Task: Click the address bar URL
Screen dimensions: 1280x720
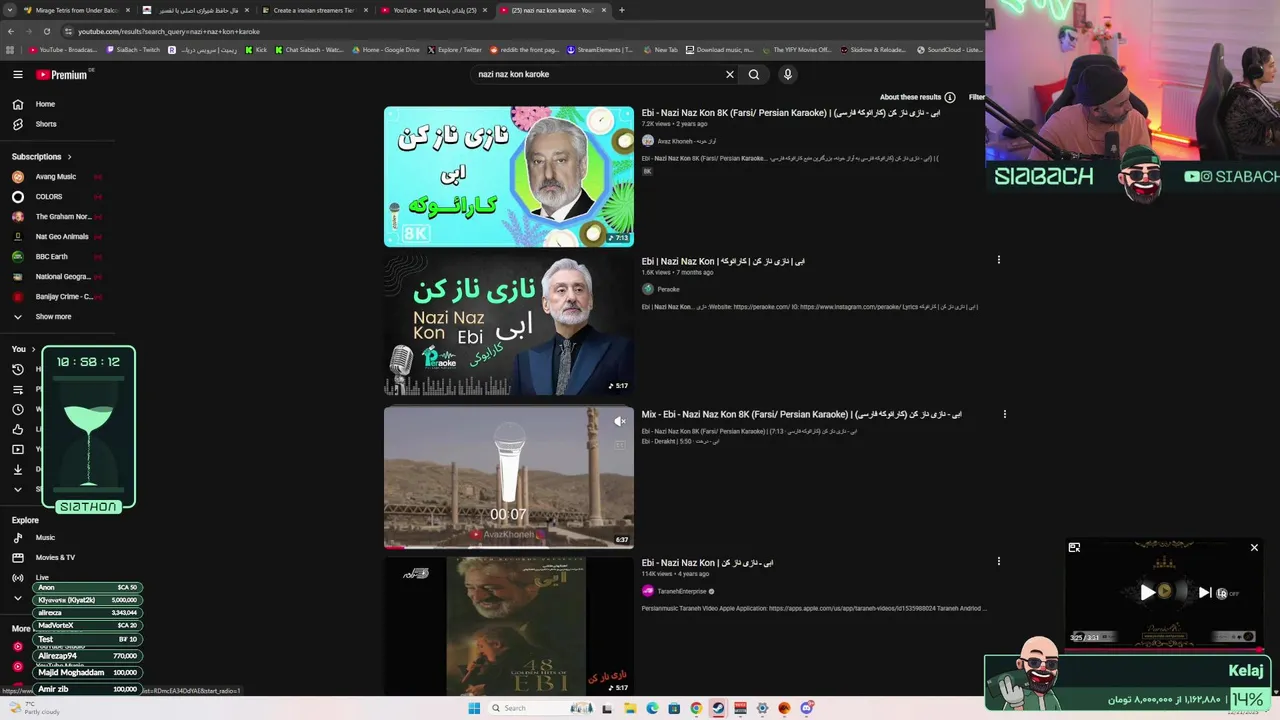Action: pos(168,31)
